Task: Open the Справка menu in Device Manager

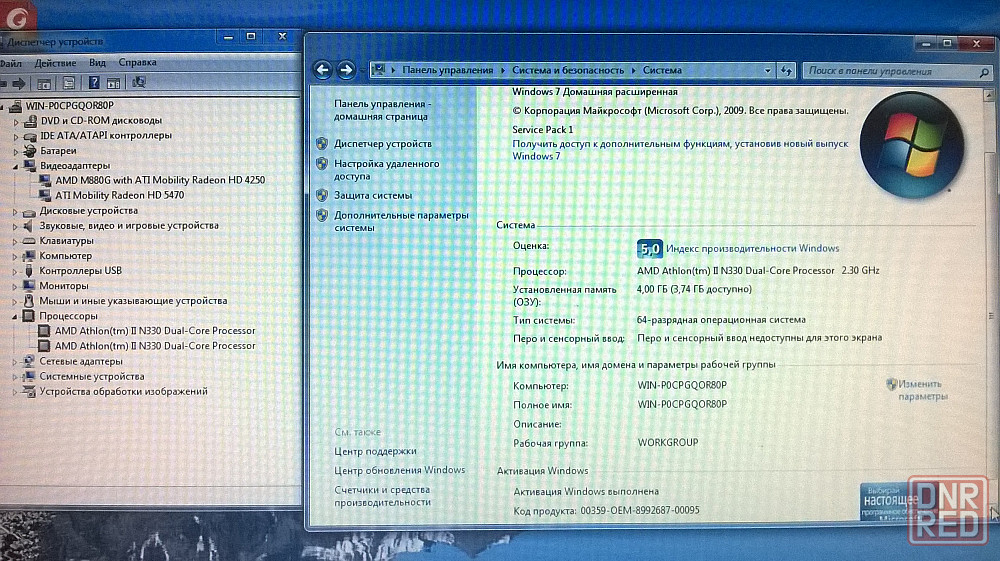Action: (x=137, y=62)
